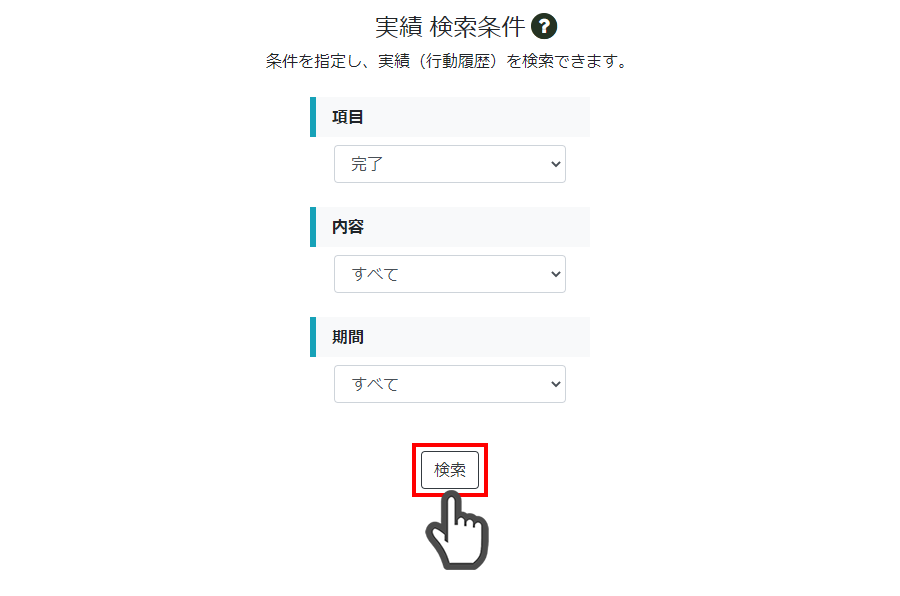Image resolution: width=900 pixels, height=596 pixels.
Task: Select the 項目 section header
Action: (x=450, y=117)
